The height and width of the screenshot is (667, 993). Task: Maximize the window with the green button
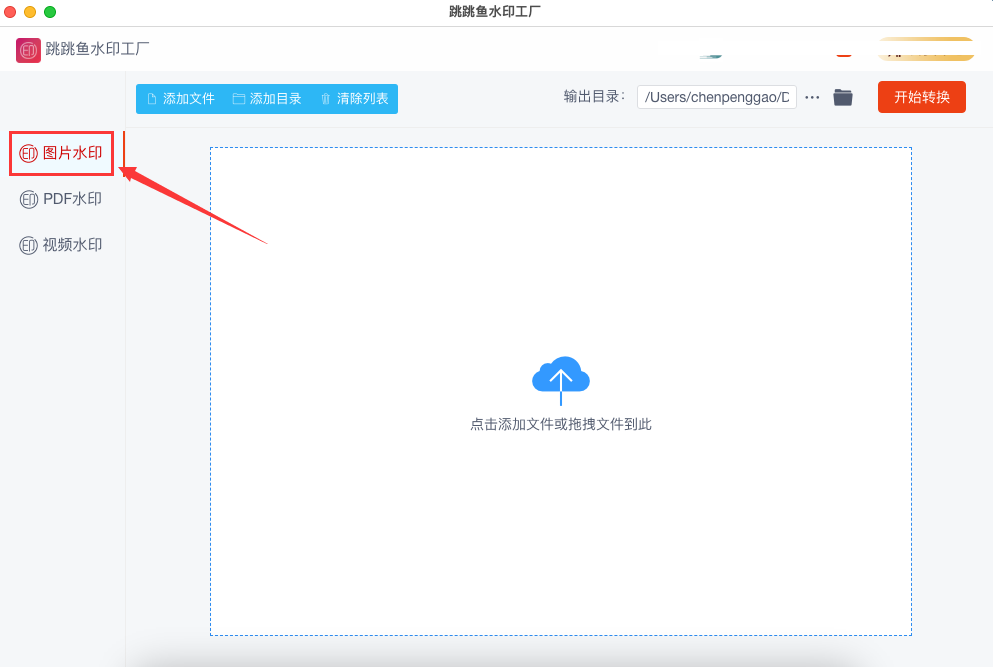[x=50, y=11]
